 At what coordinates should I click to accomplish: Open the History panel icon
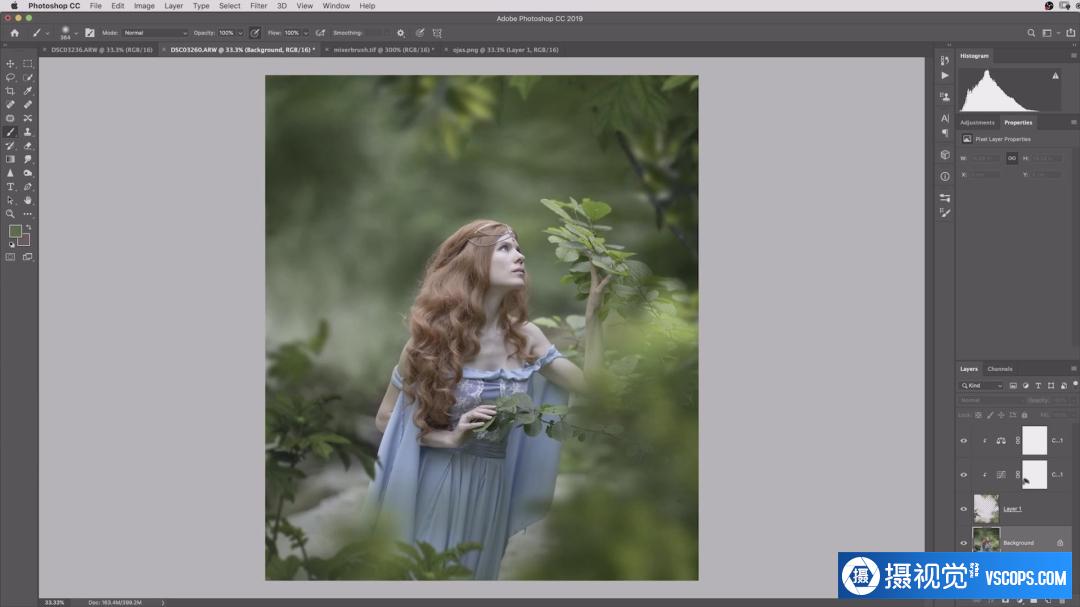(x=944, y=61)
